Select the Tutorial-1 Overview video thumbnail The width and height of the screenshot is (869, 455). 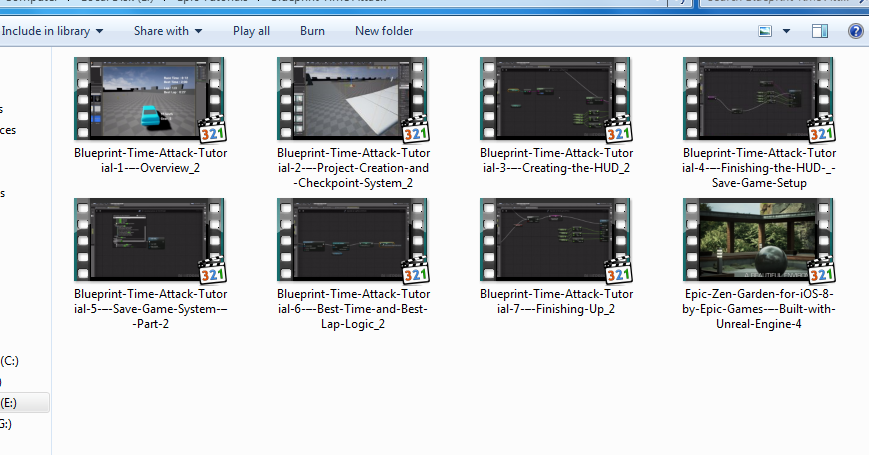pyautogui.click(x=150, y=99)
